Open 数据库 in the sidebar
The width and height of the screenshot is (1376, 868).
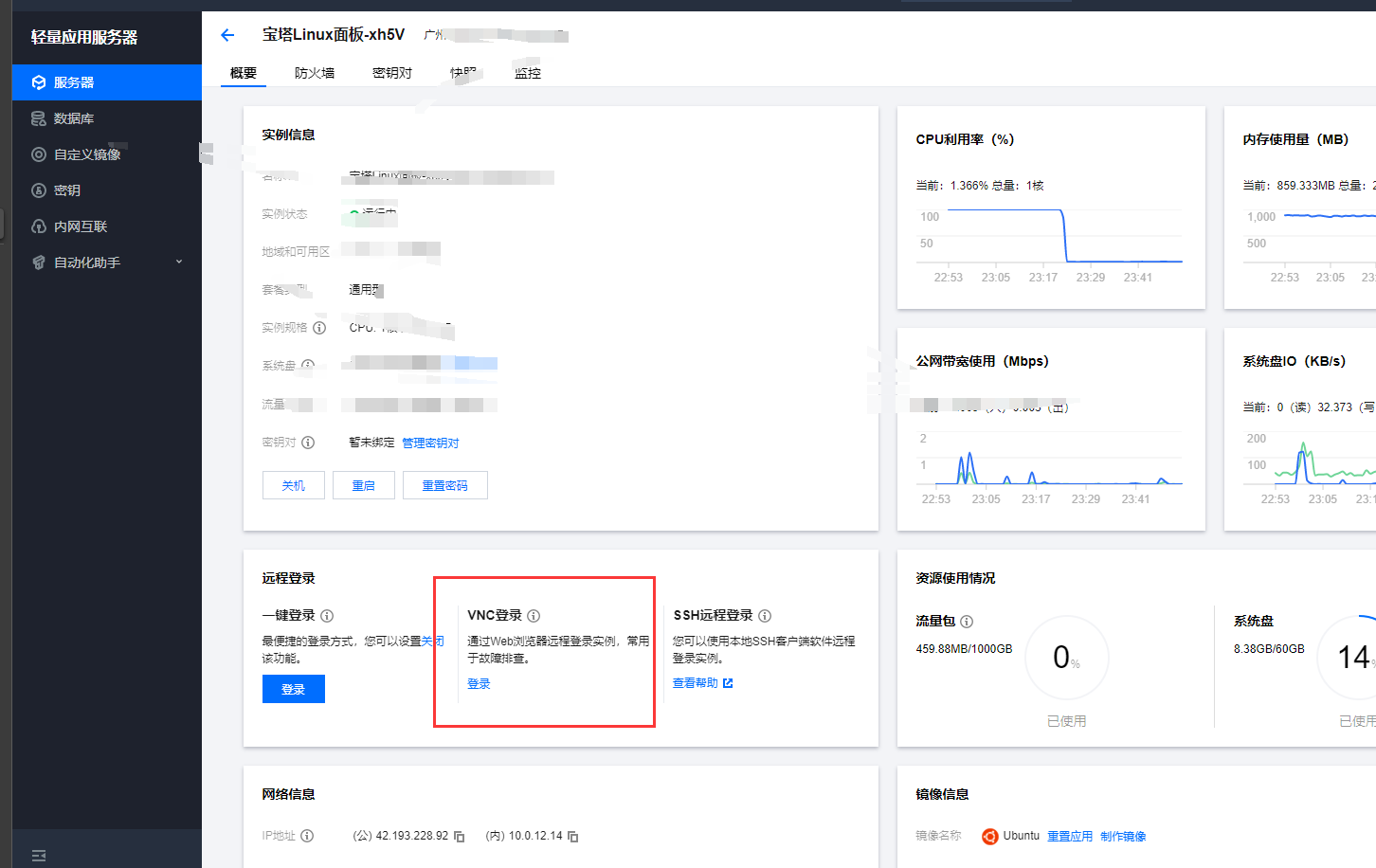click(107, 118)
